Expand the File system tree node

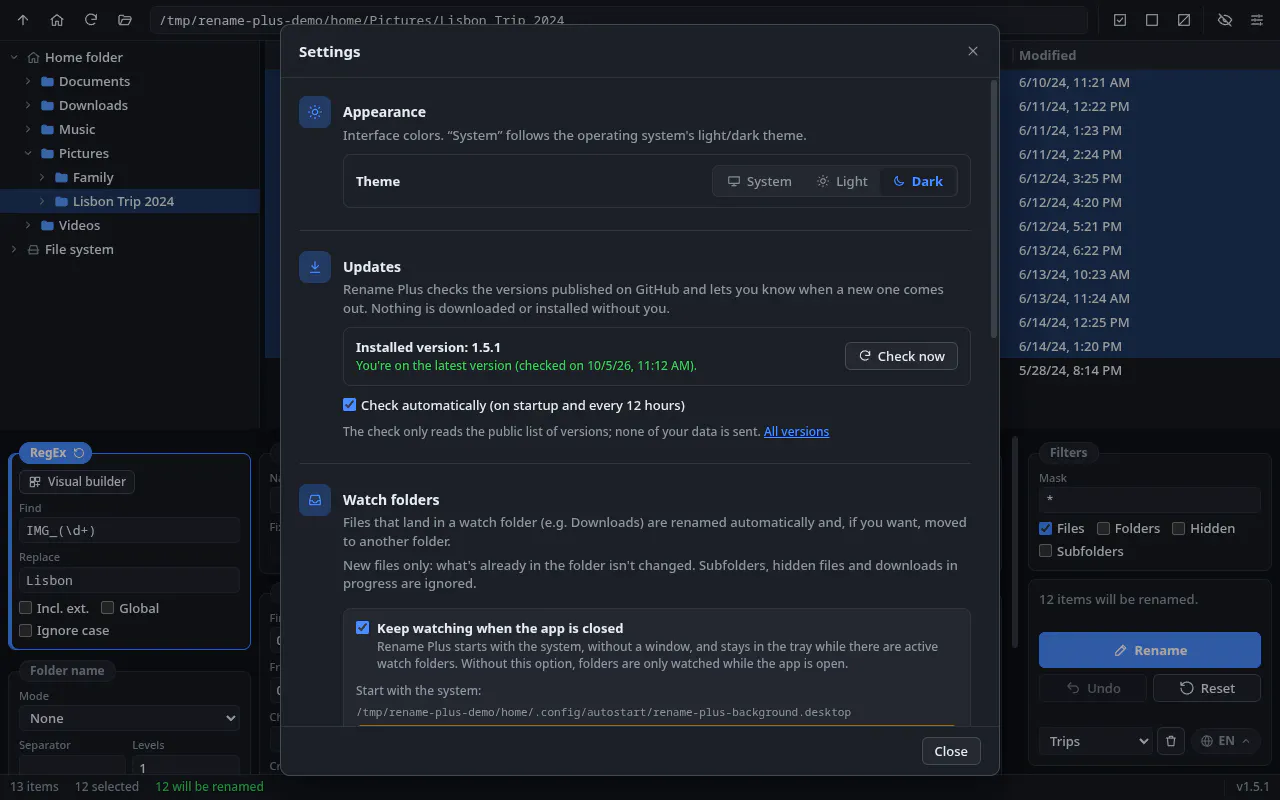click(14, 249)
